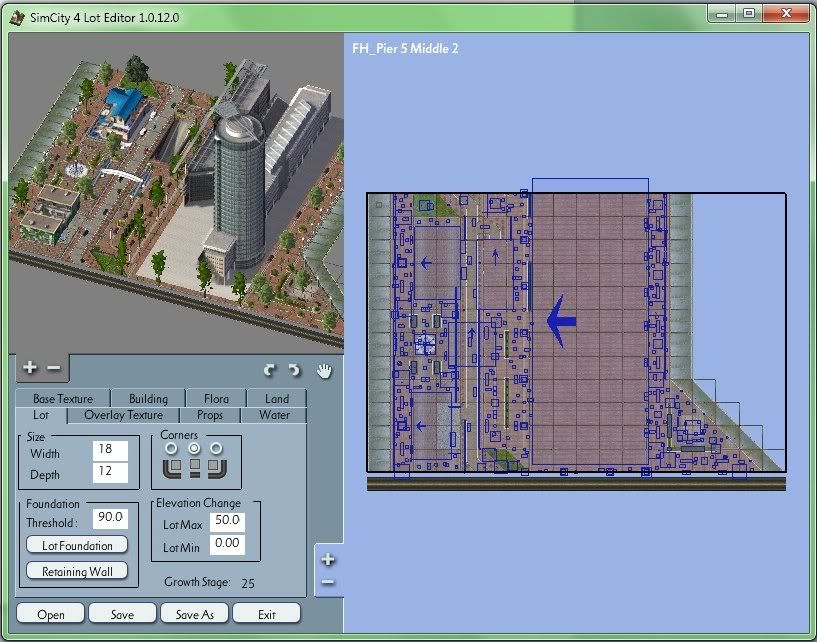Switch to the Land tab
Screen dimensions: 817x642
(277, 399)
